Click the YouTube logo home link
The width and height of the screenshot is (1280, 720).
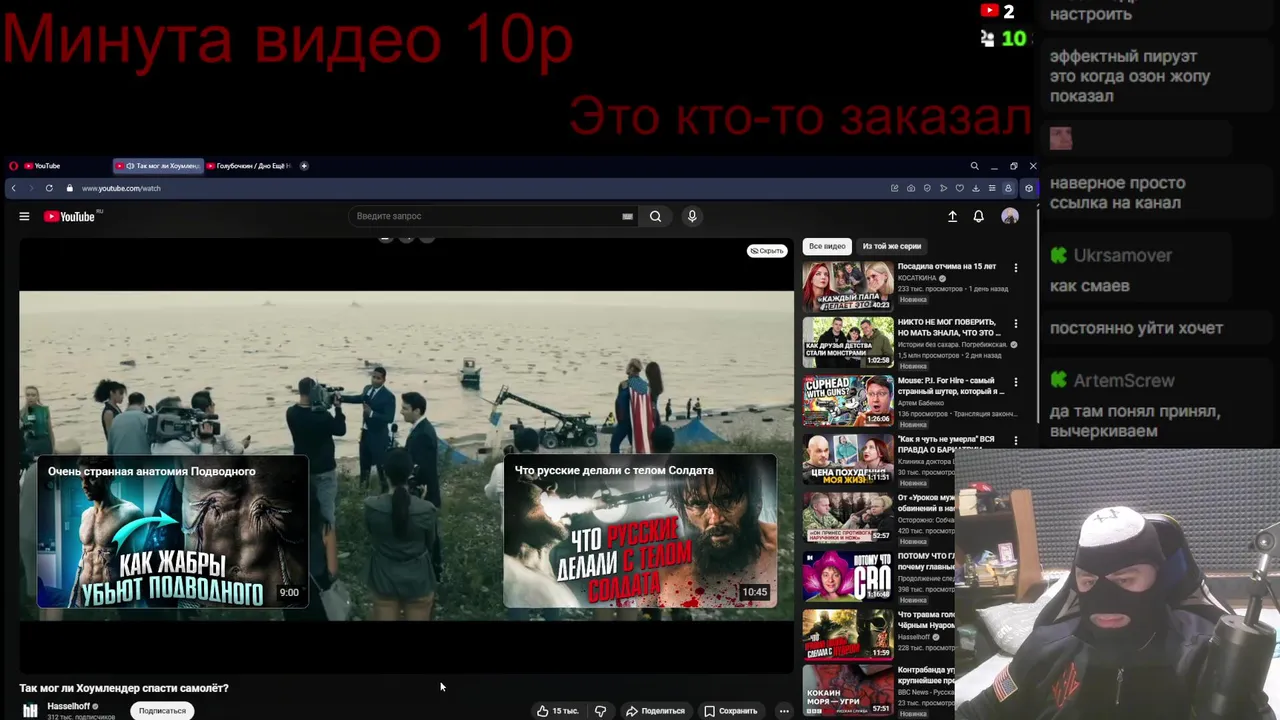point(71,216)
